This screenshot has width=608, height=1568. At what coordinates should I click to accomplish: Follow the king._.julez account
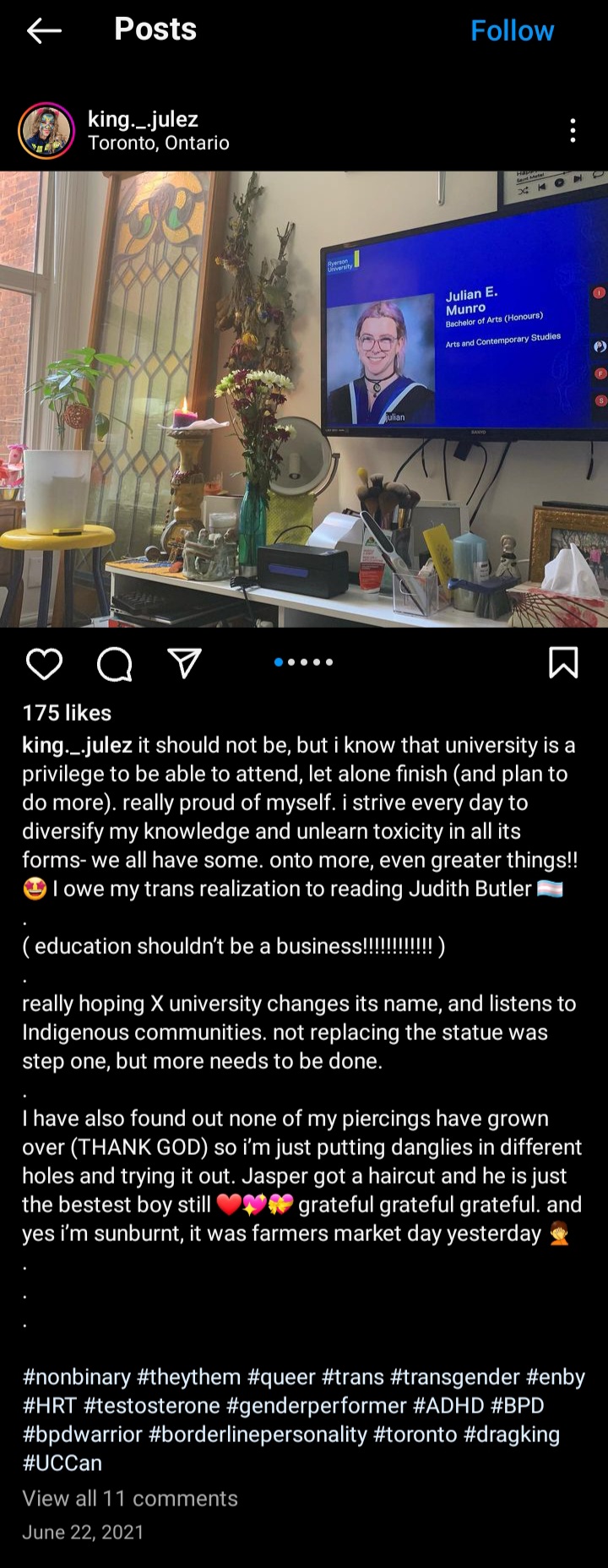coord(512,31)
